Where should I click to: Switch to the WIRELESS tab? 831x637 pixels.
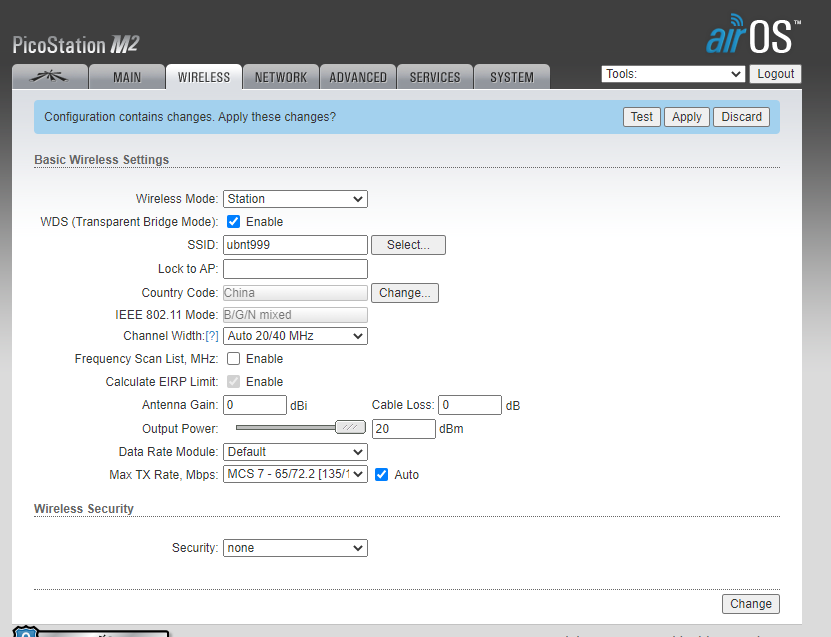tap(204, 77)
